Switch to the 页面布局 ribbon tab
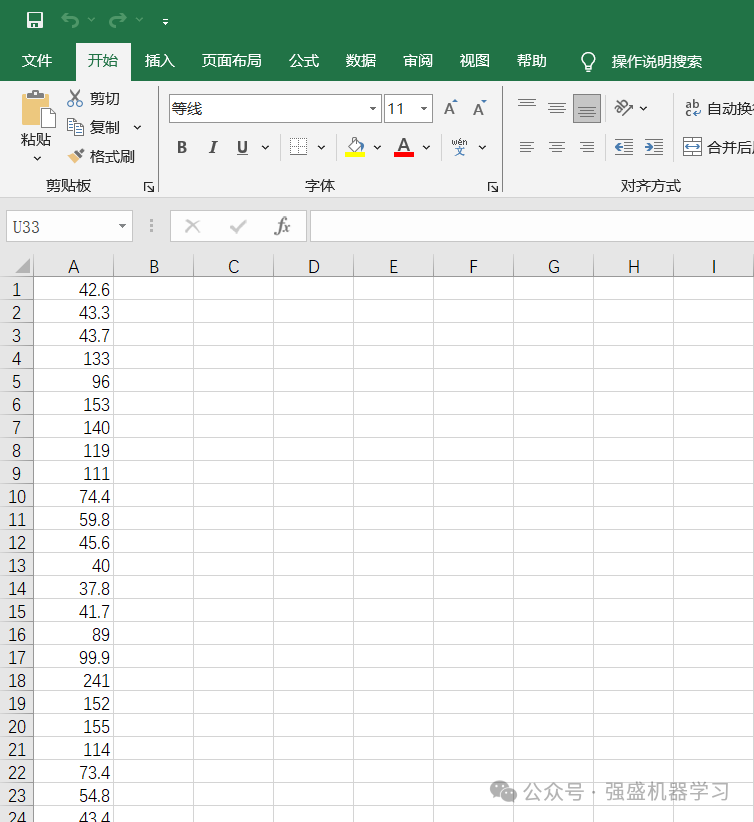The height and width of the screenshot is (822, 754). pyautogui.click(x=231, y=61)
